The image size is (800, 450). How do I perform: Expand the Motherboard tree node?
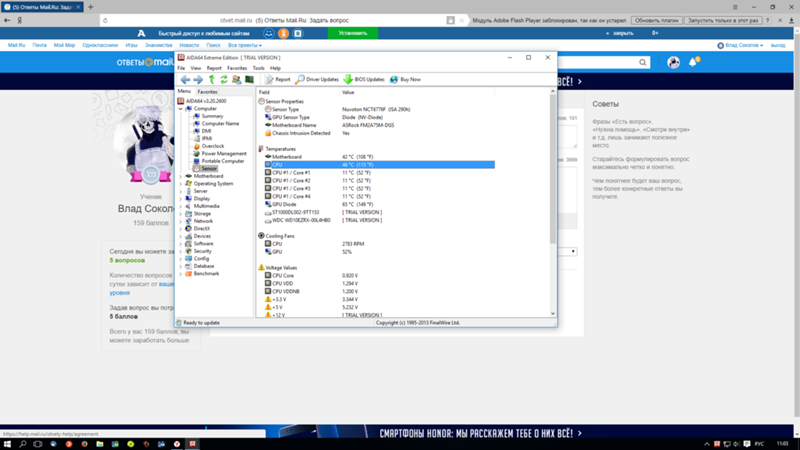pyautogui.click(x=181, y=176)
